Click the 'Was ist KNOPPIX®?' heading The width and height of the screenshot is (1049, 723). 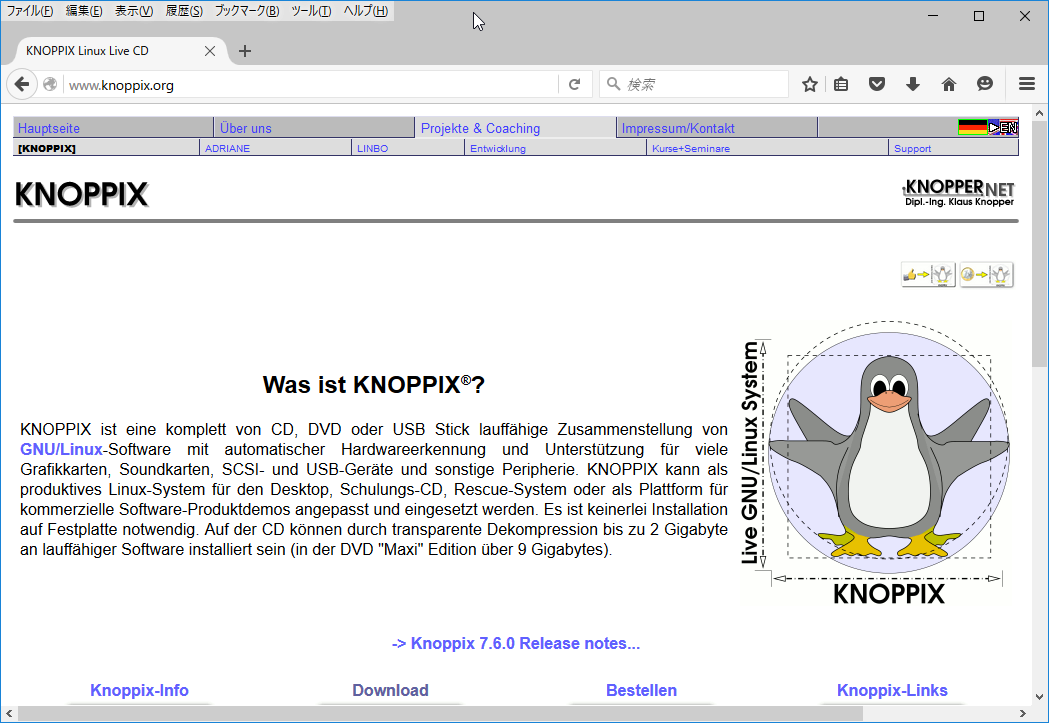374,385
